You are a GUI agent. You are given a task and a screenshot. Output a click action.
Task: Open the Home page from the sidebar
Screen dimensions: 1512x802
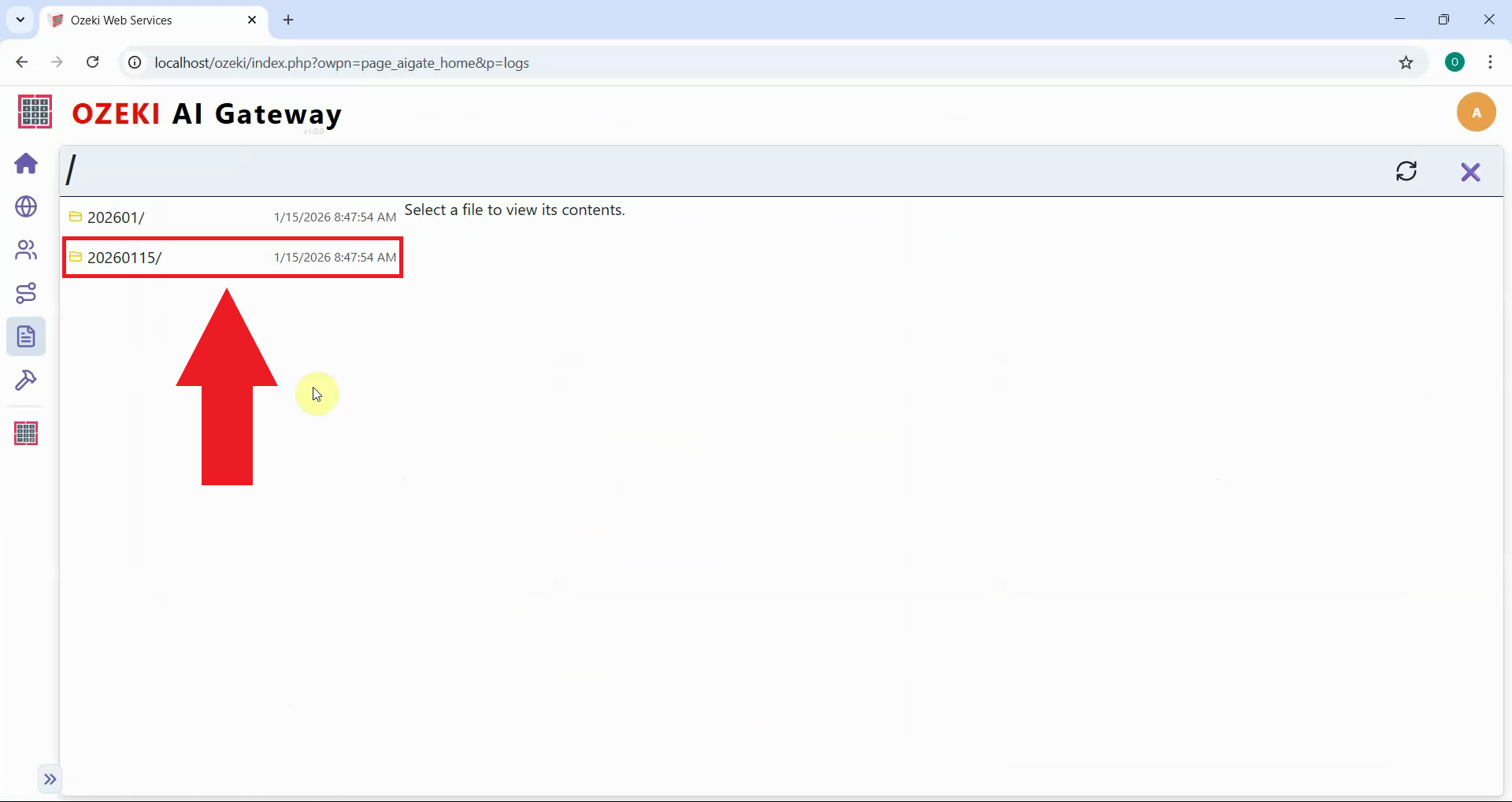[26, 163]
